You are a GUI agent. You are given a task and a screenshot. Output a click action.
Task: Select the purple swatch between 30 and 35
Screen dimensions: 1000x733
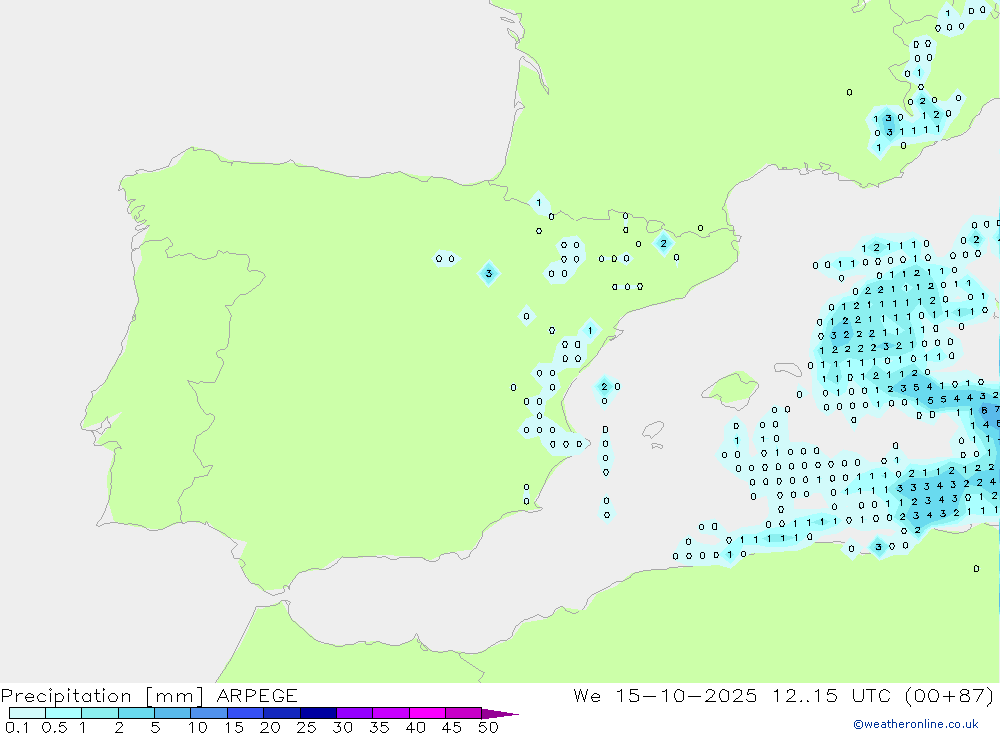tap(354, 713)
